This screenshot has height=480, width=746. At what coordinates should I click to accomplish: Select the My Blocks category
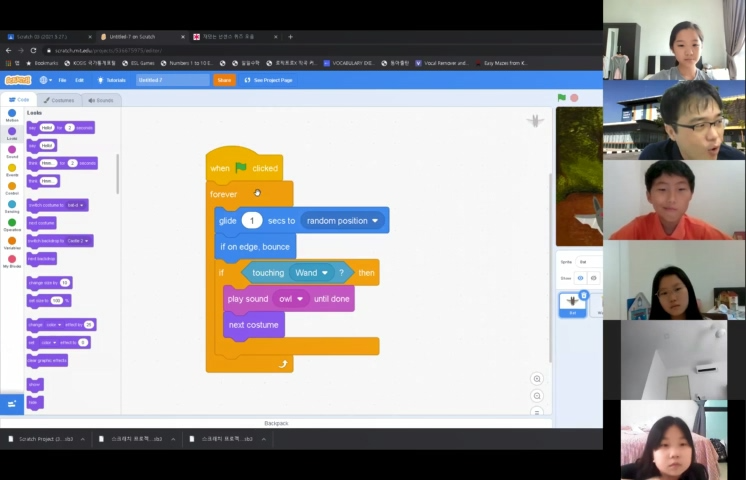coord(12,261)
